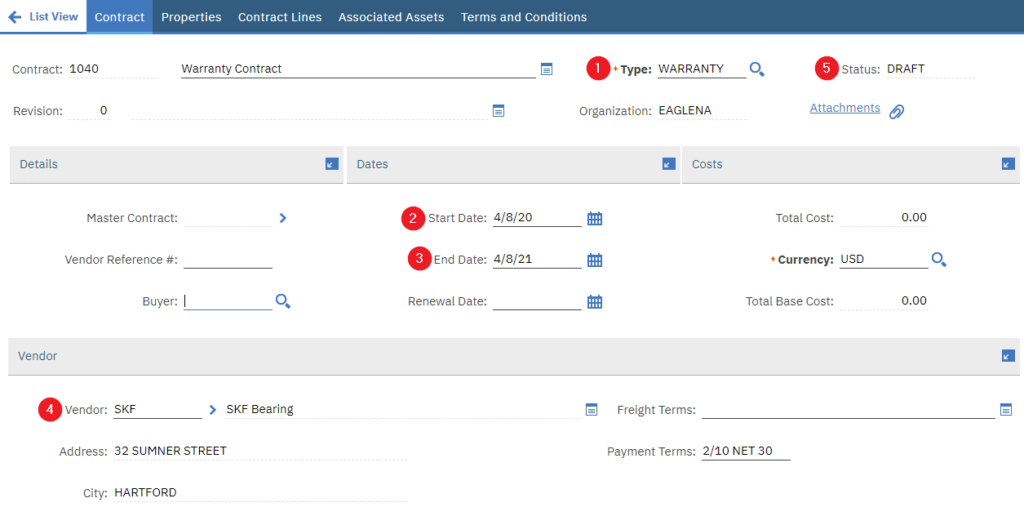Go to the List View tab
The width and height of the screenshot is (1024, 525).
43,17
